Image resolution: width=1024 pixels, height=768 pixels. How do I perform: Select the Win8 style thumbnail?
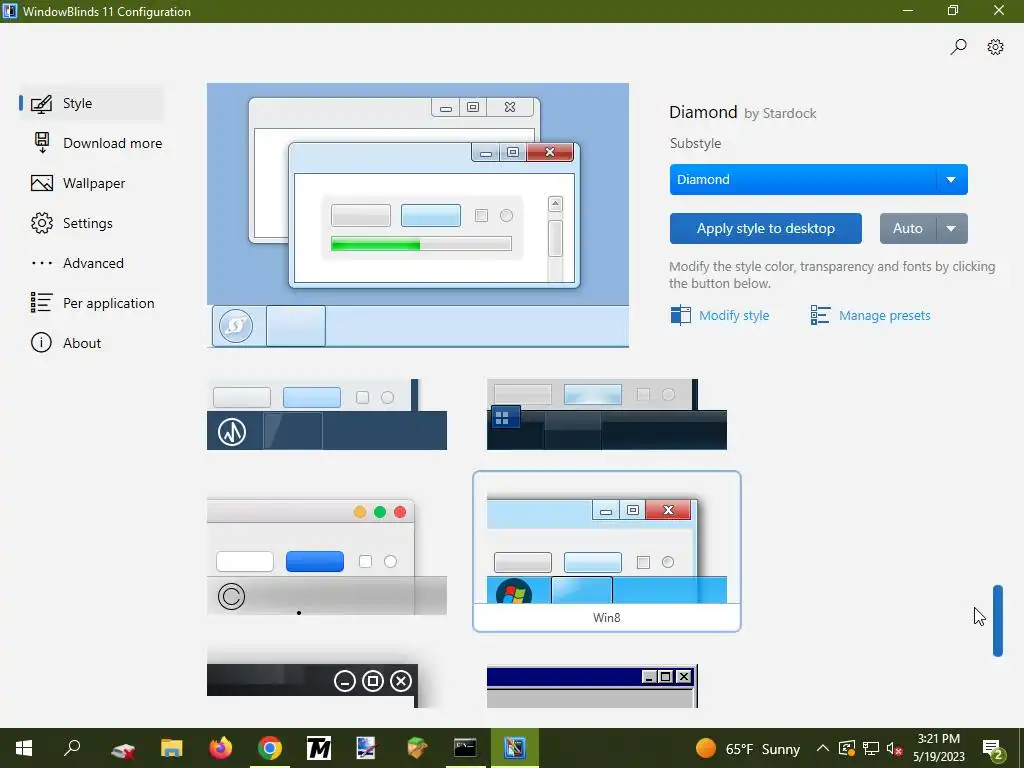click(x=607, y=551)
